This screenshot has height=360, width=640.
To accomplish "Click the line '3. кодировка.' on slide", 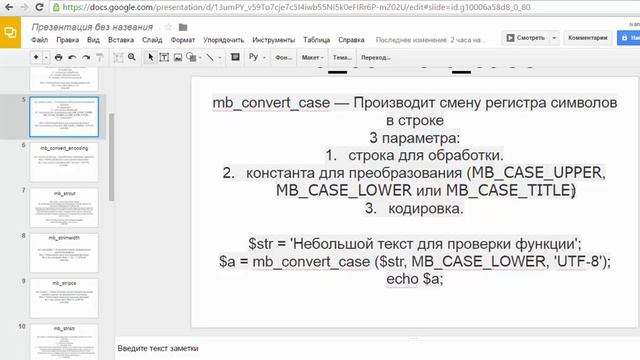I will pyautogui.click(x=414, y=209).
